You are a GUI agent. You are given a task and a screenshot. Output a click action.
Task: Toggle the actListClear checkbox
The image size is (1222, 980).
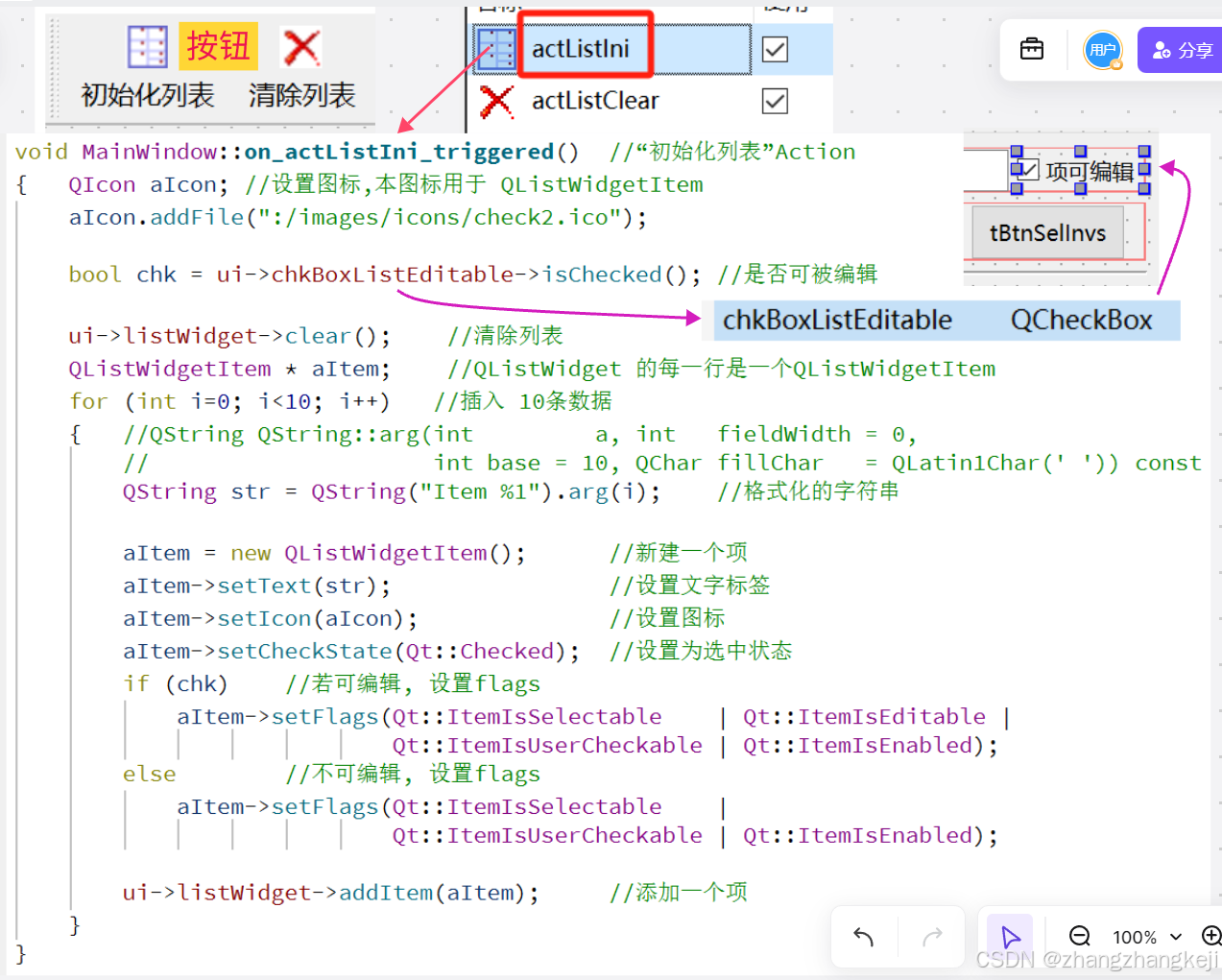click(x=775, y=101)
